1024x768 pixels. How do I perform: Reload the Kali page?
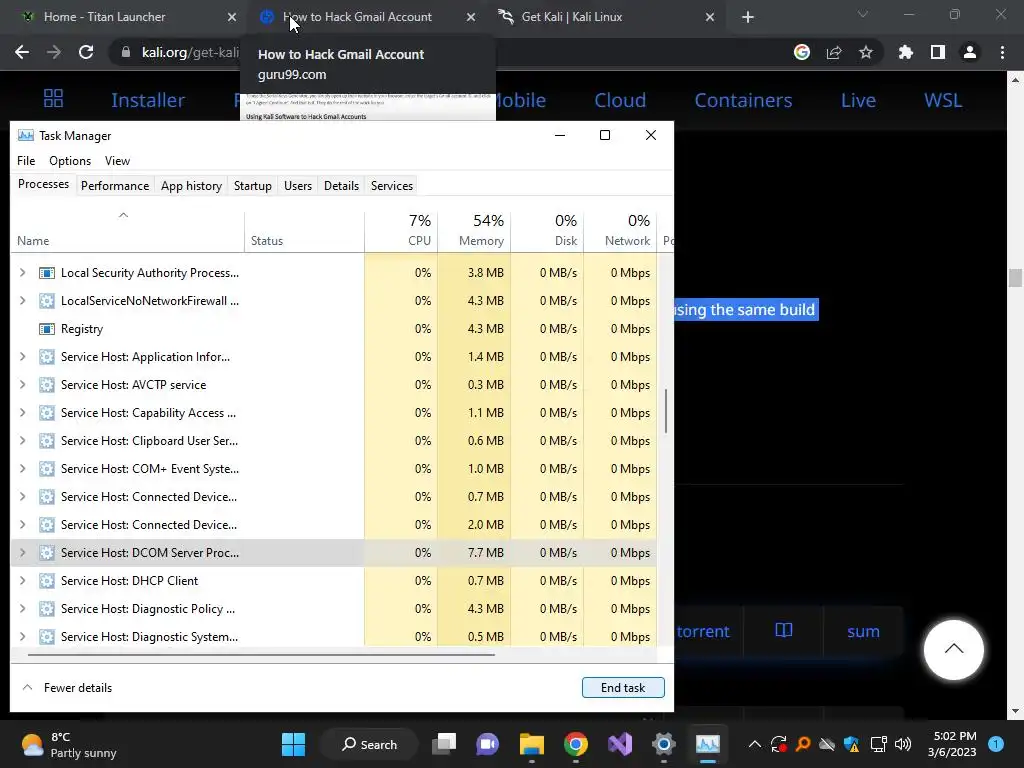[86, 52]
